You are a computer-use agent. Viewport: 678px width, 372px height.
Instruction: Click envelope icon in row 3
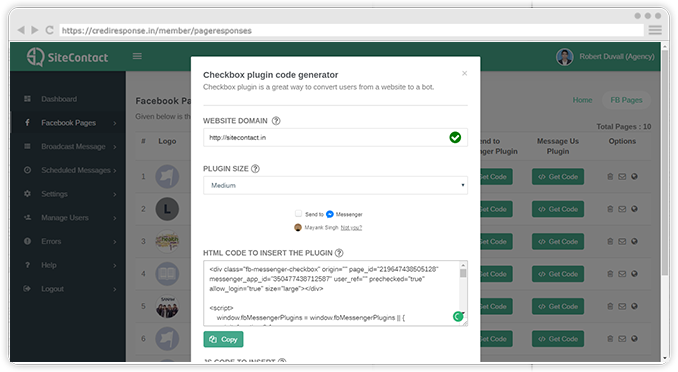(x=622, y=241)
